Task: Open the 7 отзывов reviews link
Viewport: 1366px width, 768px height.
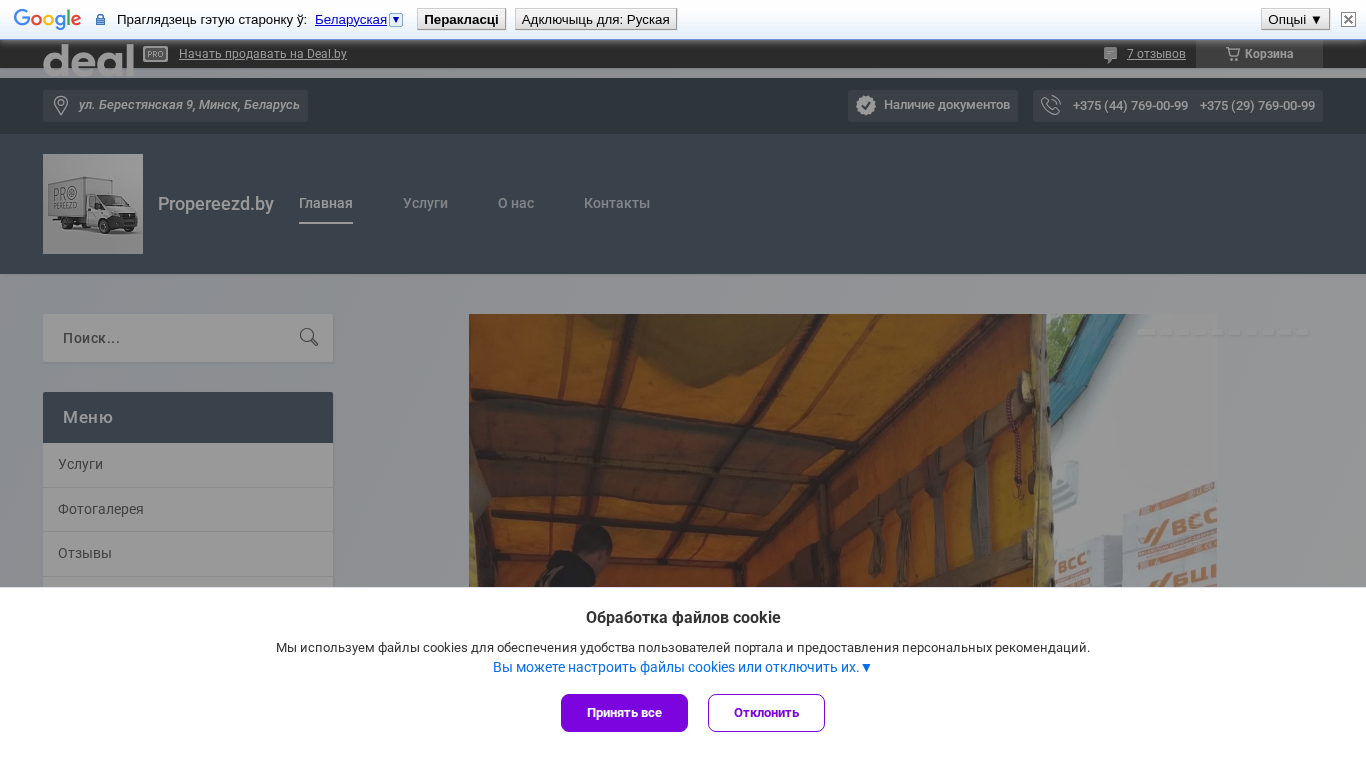Action: (x=1155, y=54)
